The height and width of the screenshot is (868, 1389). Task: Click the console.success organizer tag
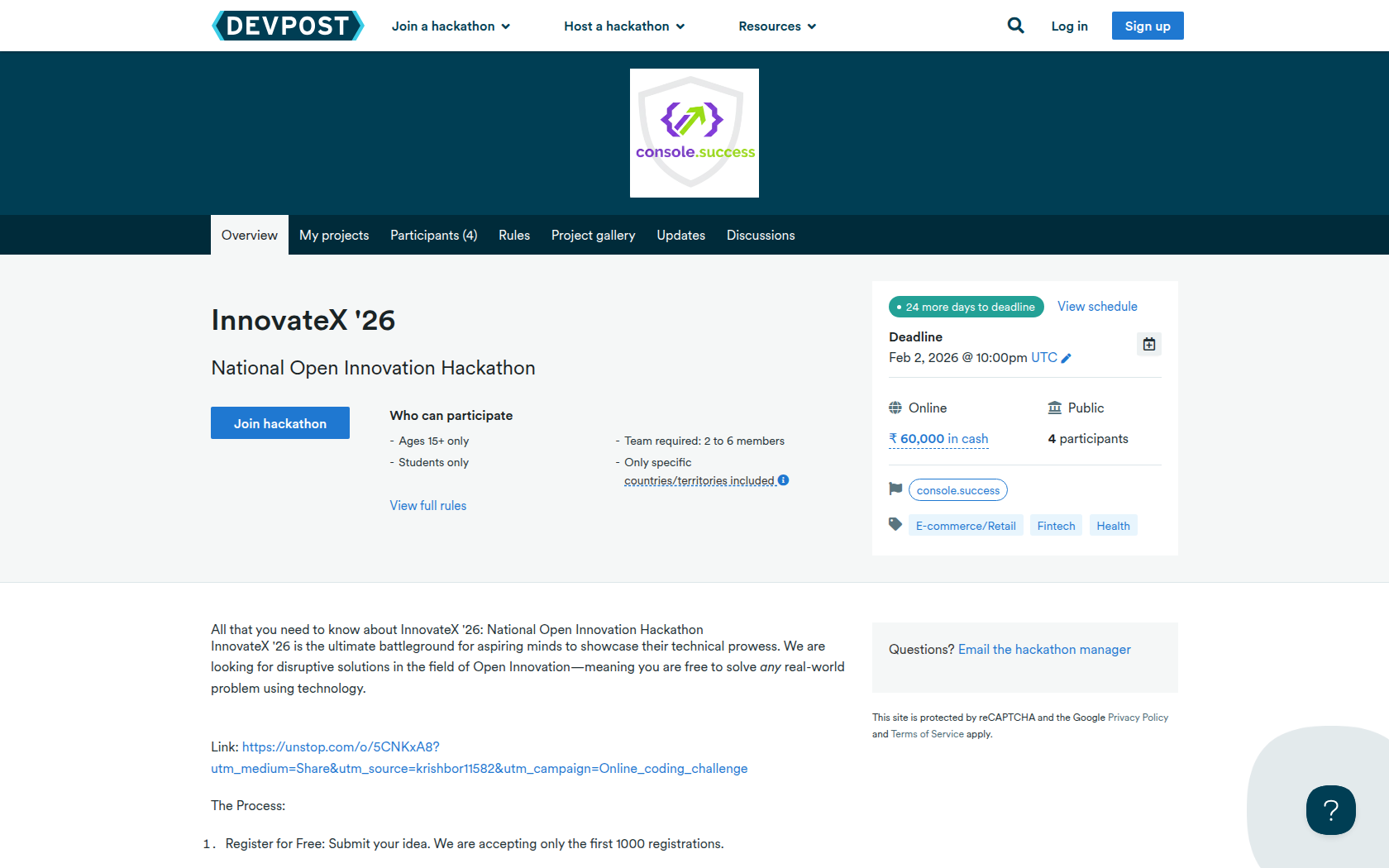[957, 490]
